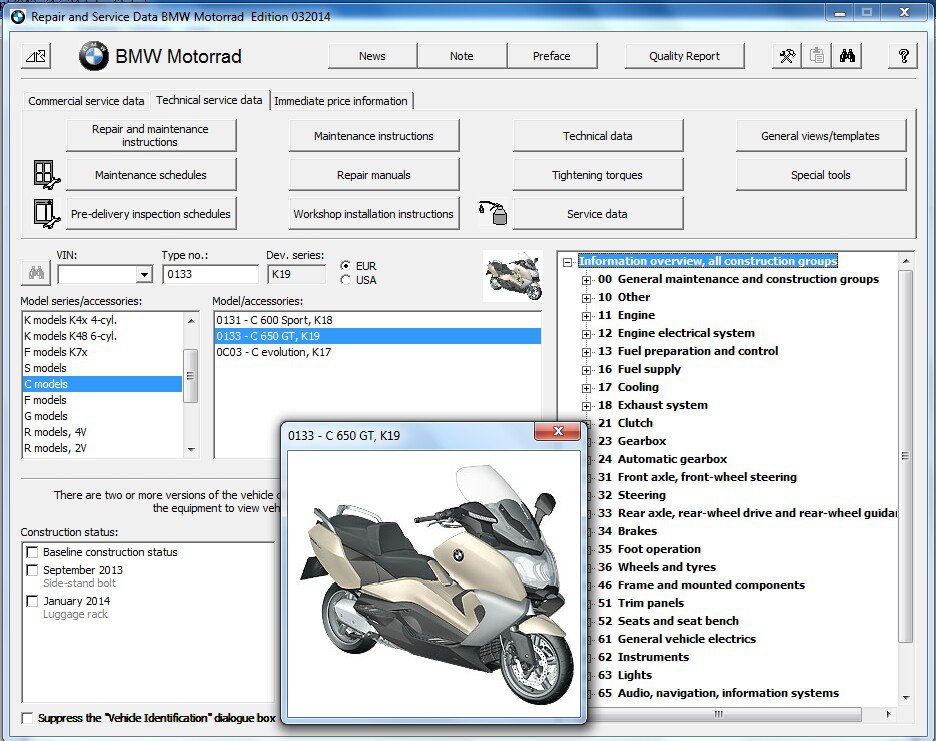Click the exit icon at top left
This screenshot has height=741, width=936.
(x=35, y=56)
